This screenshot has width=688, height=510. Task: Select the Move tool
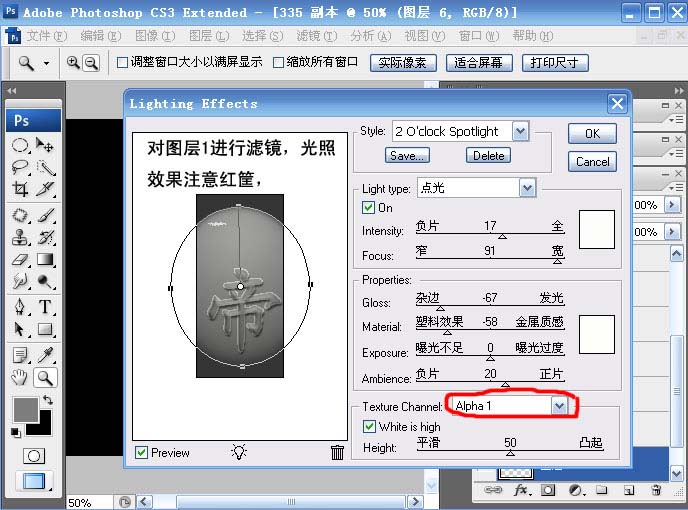(x=45, y=145)
